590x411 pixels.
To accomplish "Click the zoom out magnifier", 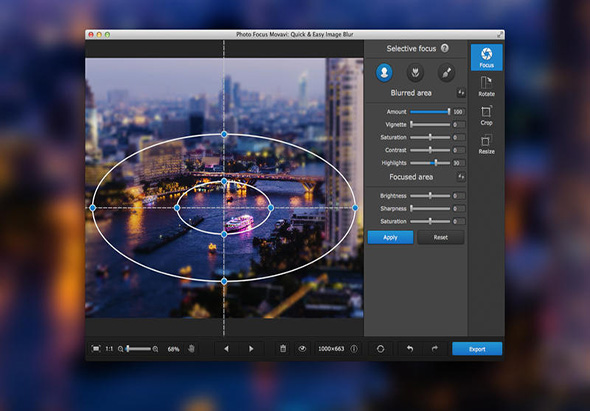I will [120, 349].
